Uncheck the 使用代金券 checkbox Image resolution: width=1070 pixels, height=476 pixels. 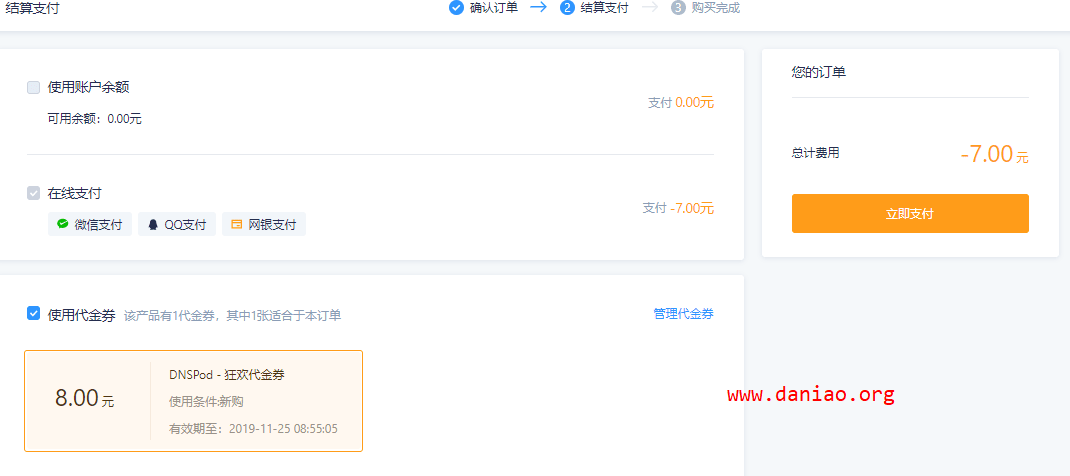coord(33,313)
